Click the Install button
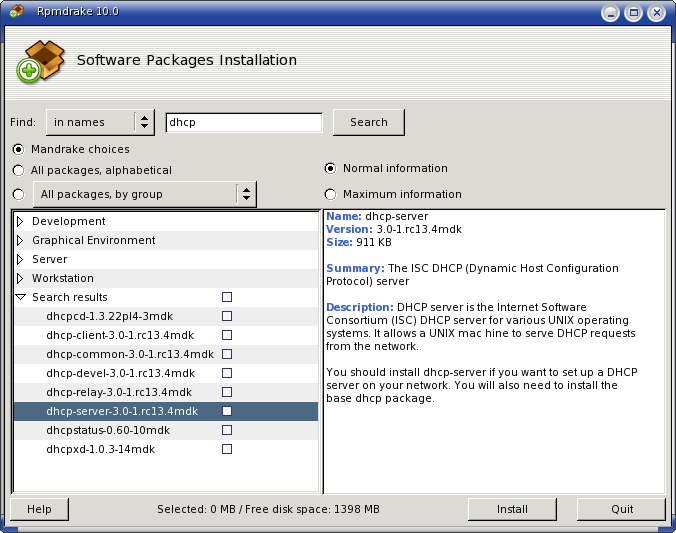 tap(512, 509)
